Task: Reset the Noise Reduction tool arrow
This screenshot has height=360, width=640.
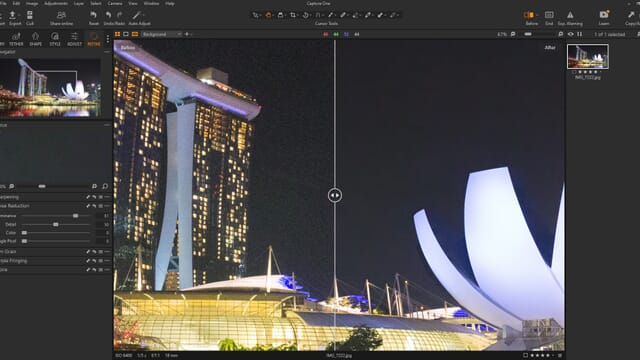Action: pyautogui.click(x=94, y=206)
